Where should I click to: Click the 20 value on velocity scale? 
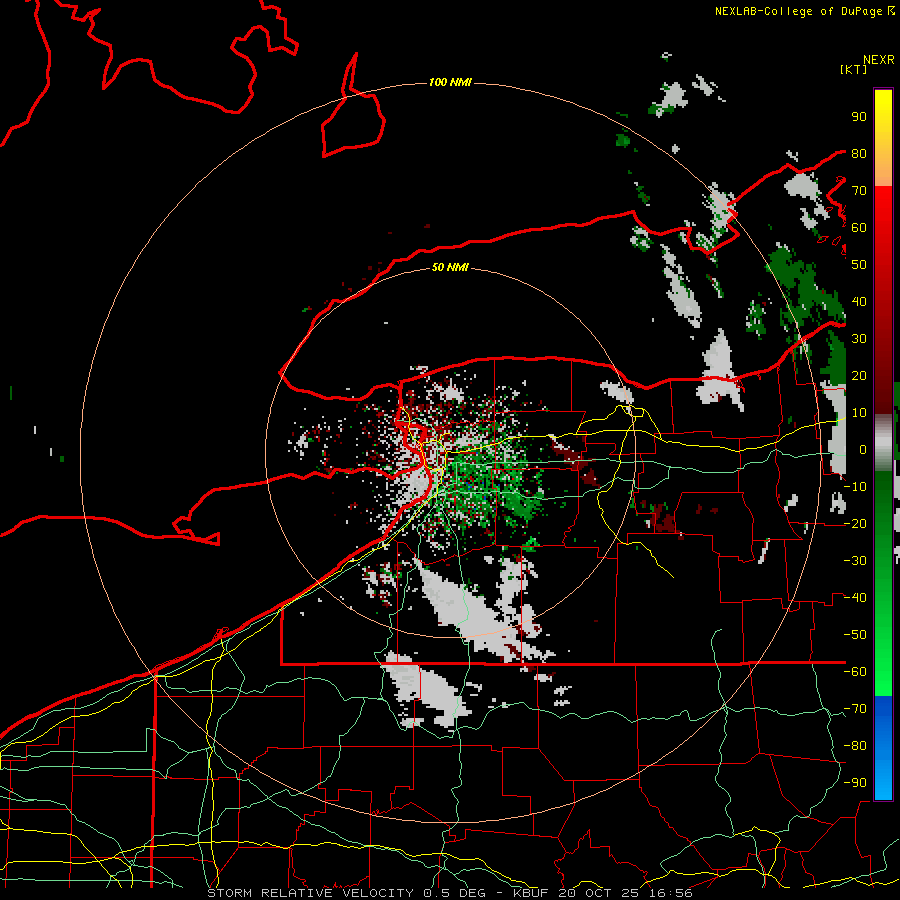click(x=859, y=375)
